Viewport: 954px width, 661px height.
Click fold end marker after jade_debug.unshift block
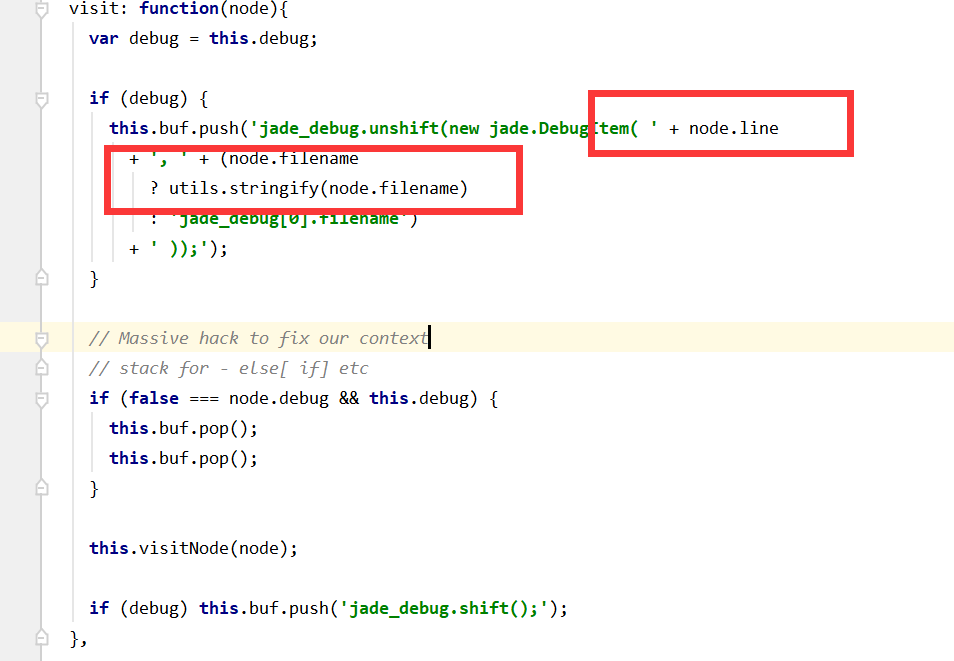pos(41,278)
